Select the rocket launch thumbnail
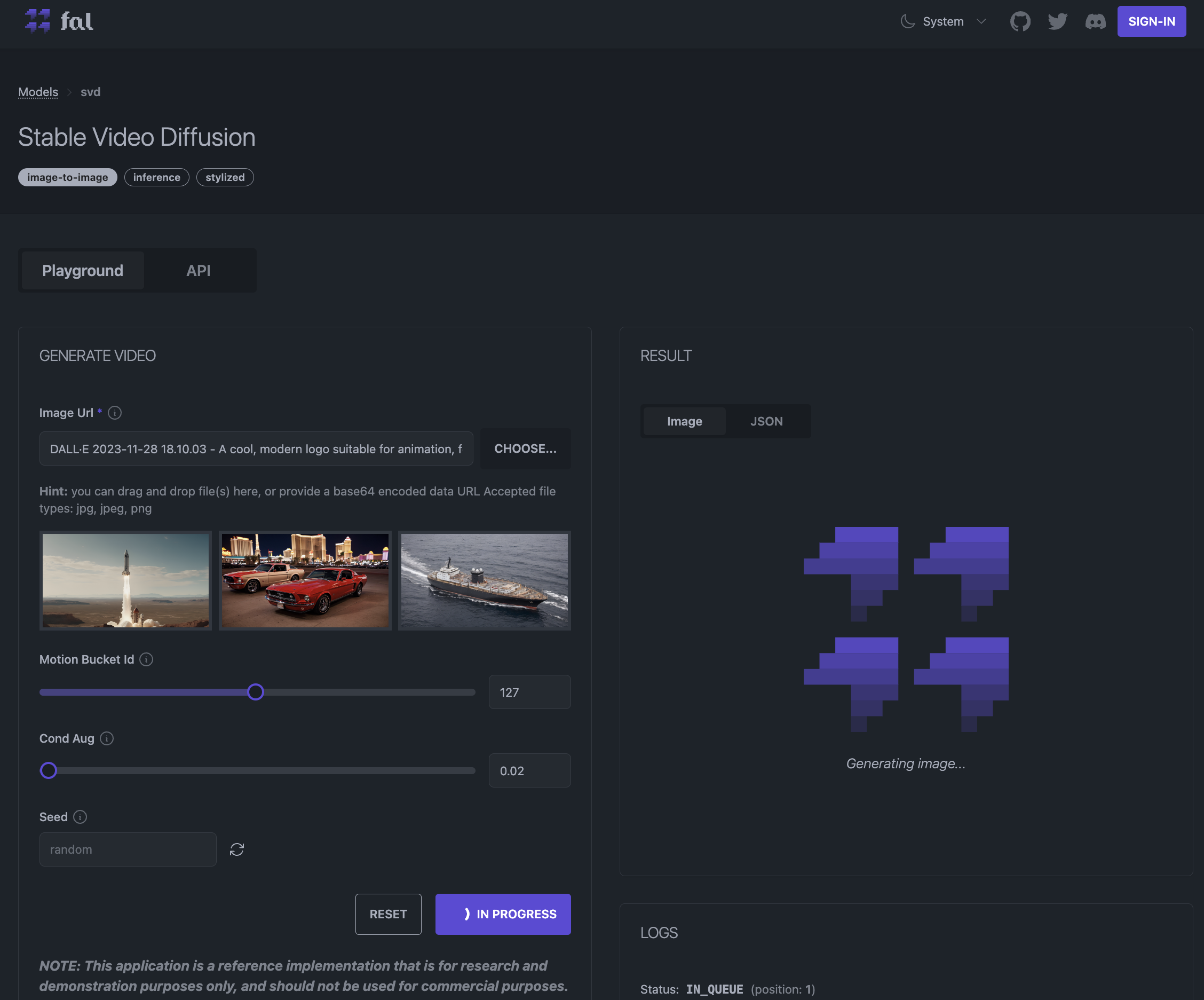1204x1000 pixels. tap(125, 580)
